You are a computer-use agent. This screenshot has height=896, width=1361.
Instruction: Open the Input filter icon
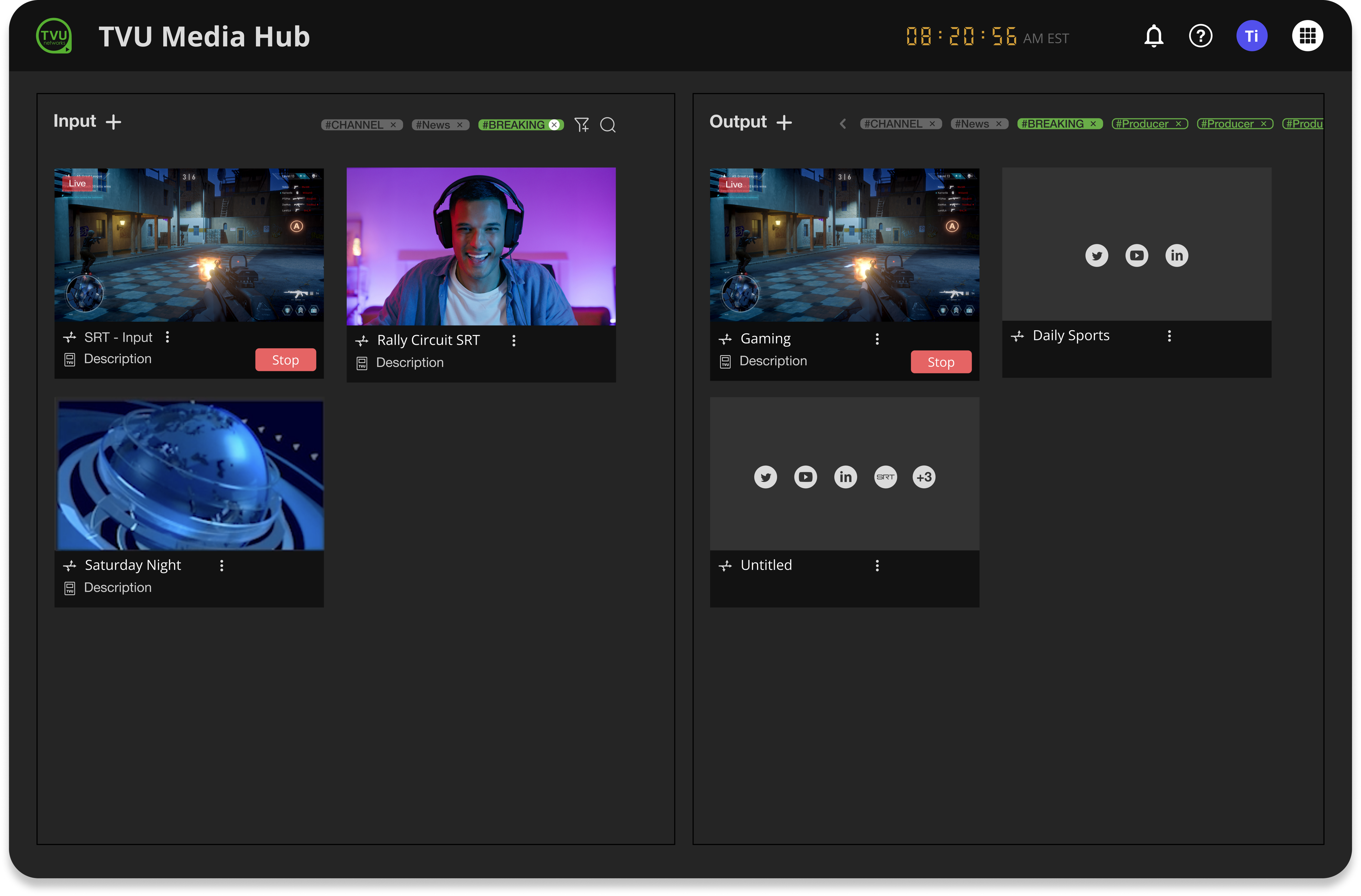[x=581, y=125]
